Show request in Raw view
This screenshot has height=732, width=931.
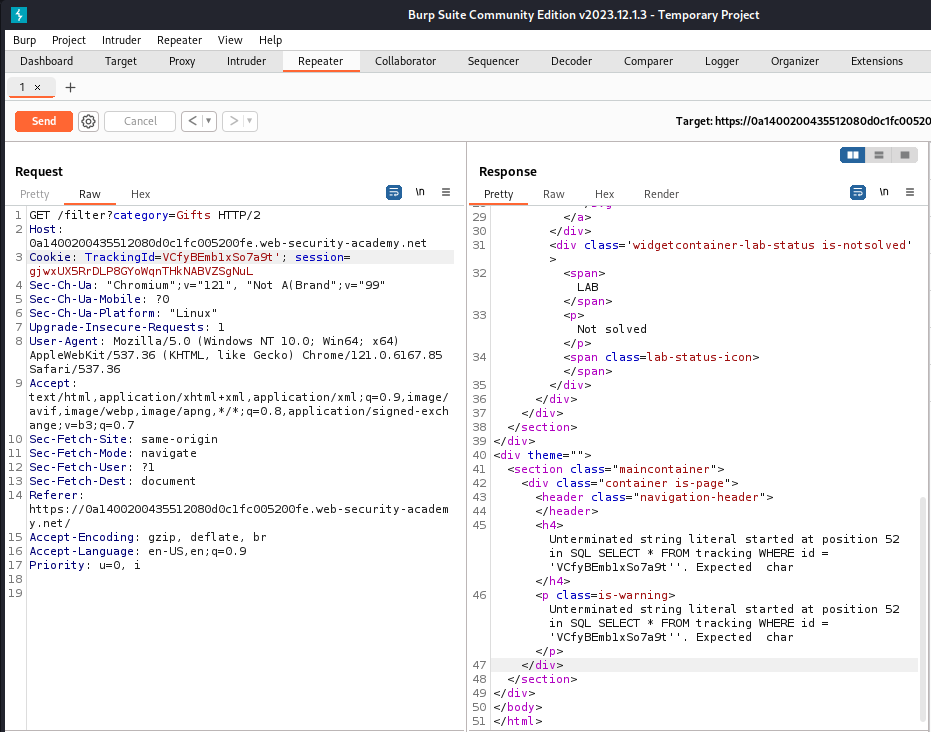(90, 194)
